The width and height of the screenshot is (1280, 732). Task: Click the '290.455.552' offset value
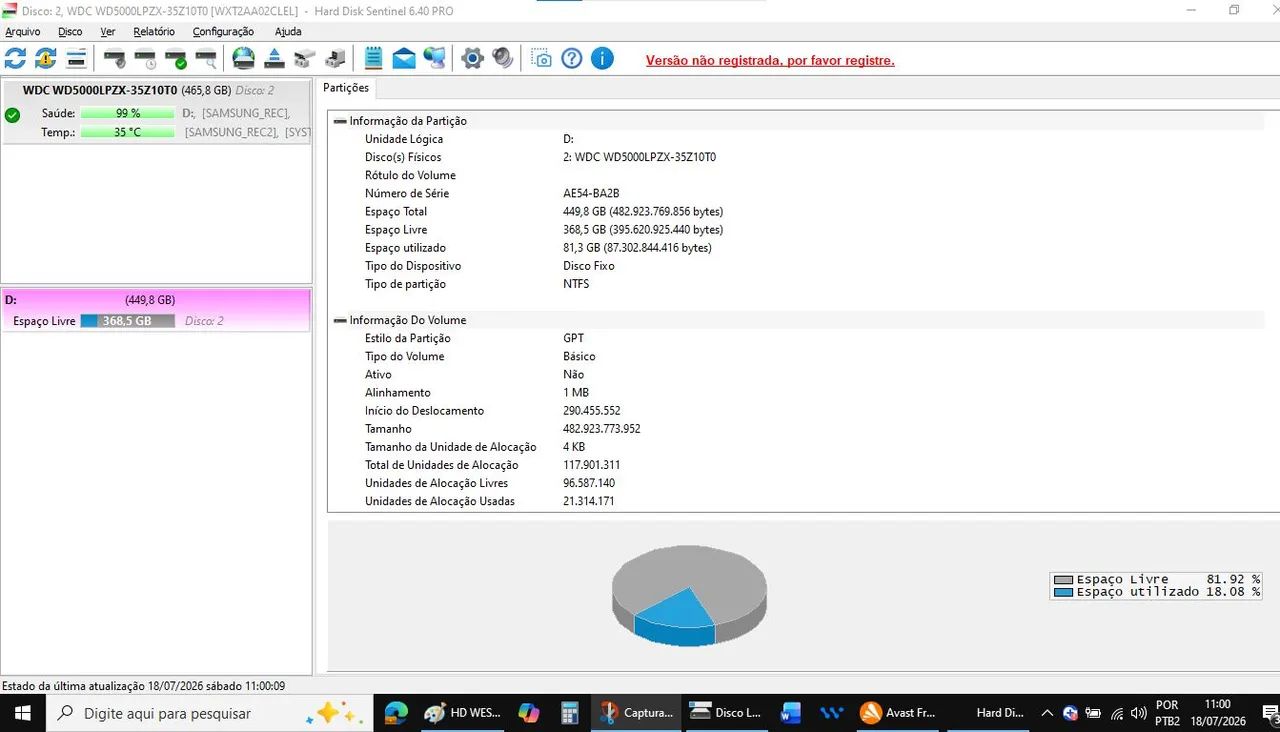point(592,411)
